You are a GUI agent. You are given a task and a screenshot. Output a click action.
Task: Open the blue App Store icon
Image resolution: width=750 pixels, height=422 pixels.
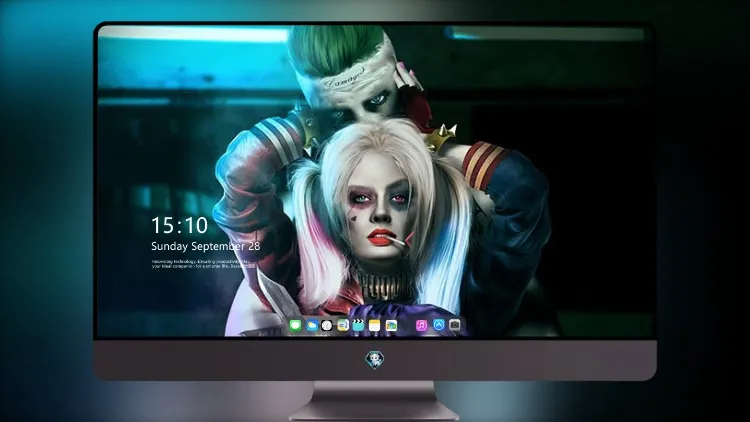pyautogui.click(x=438, y=325)
